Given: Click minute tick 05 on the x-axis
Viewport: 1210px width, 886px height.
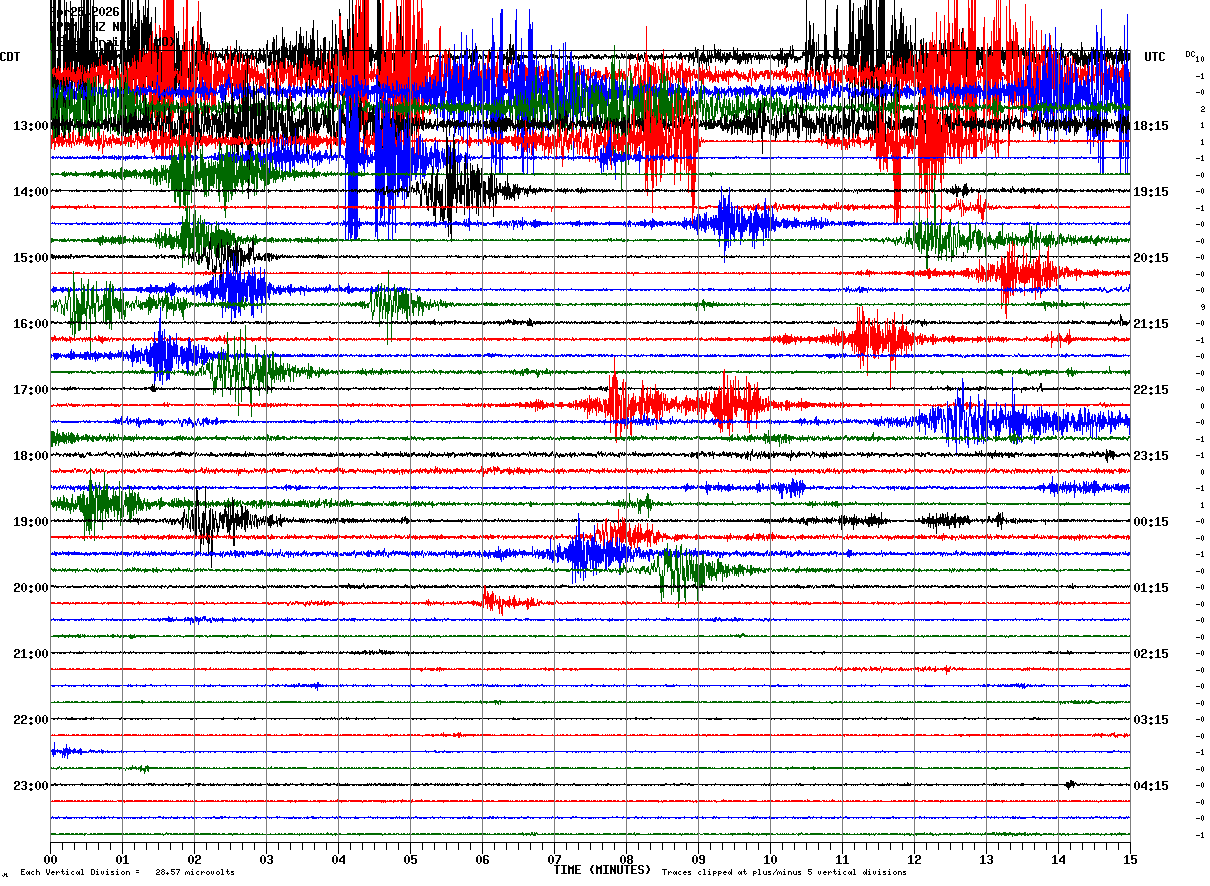Looking at the screenshot, I should [x=410, y=859].
